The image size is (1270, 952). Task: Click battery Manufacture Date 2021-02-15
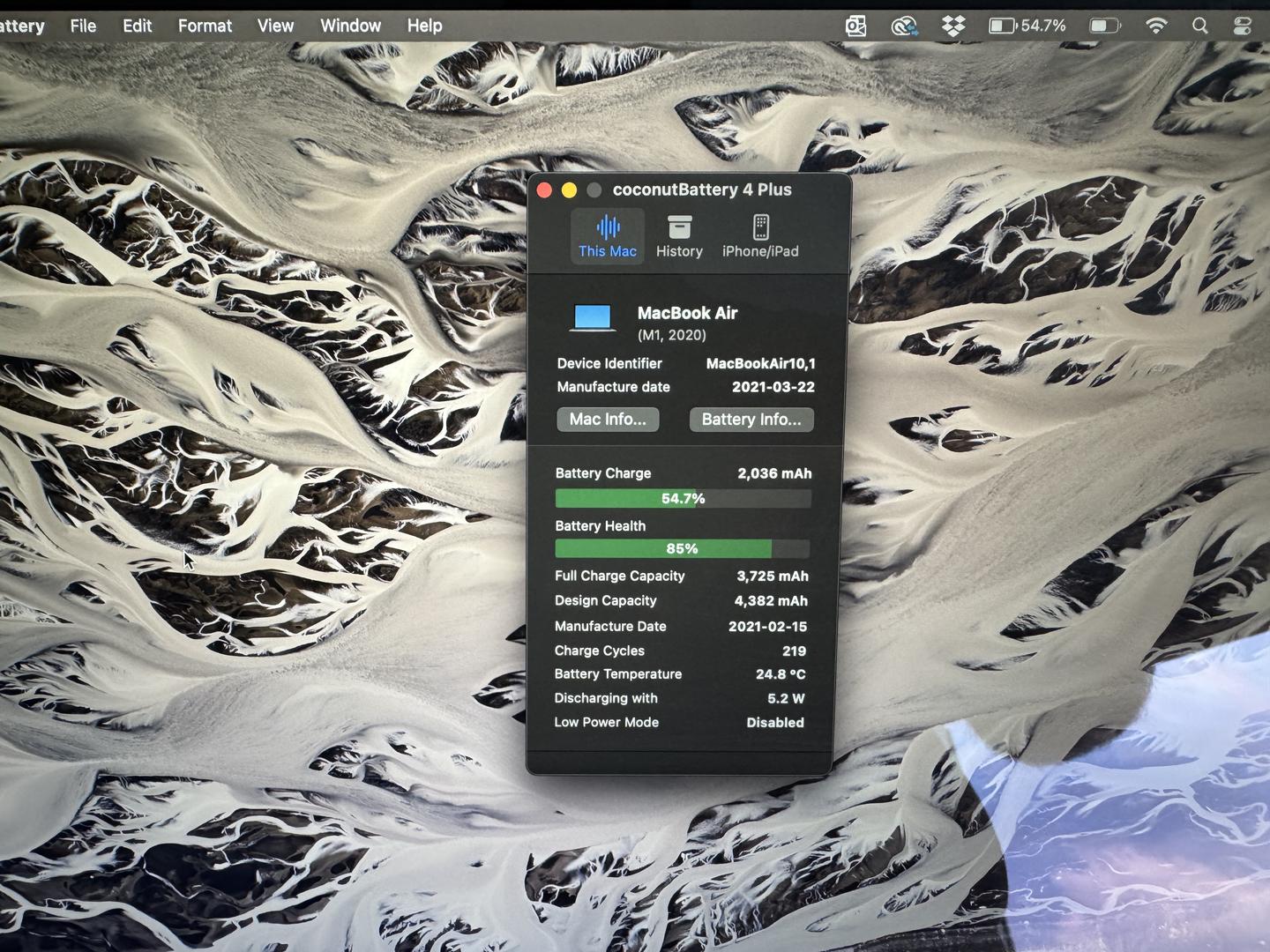coord(767,626)
